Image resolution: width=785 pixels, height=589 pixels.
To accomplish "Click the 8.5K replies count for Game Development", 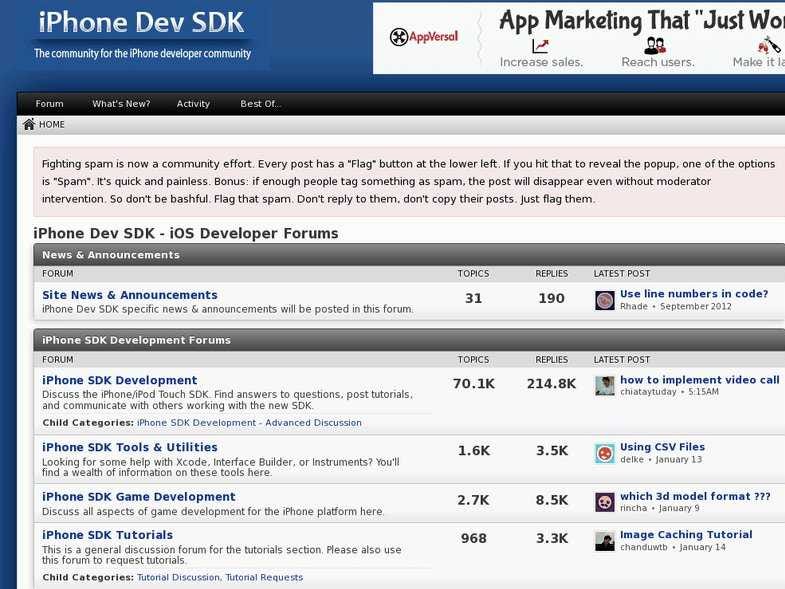I will (x=552, y=500).
